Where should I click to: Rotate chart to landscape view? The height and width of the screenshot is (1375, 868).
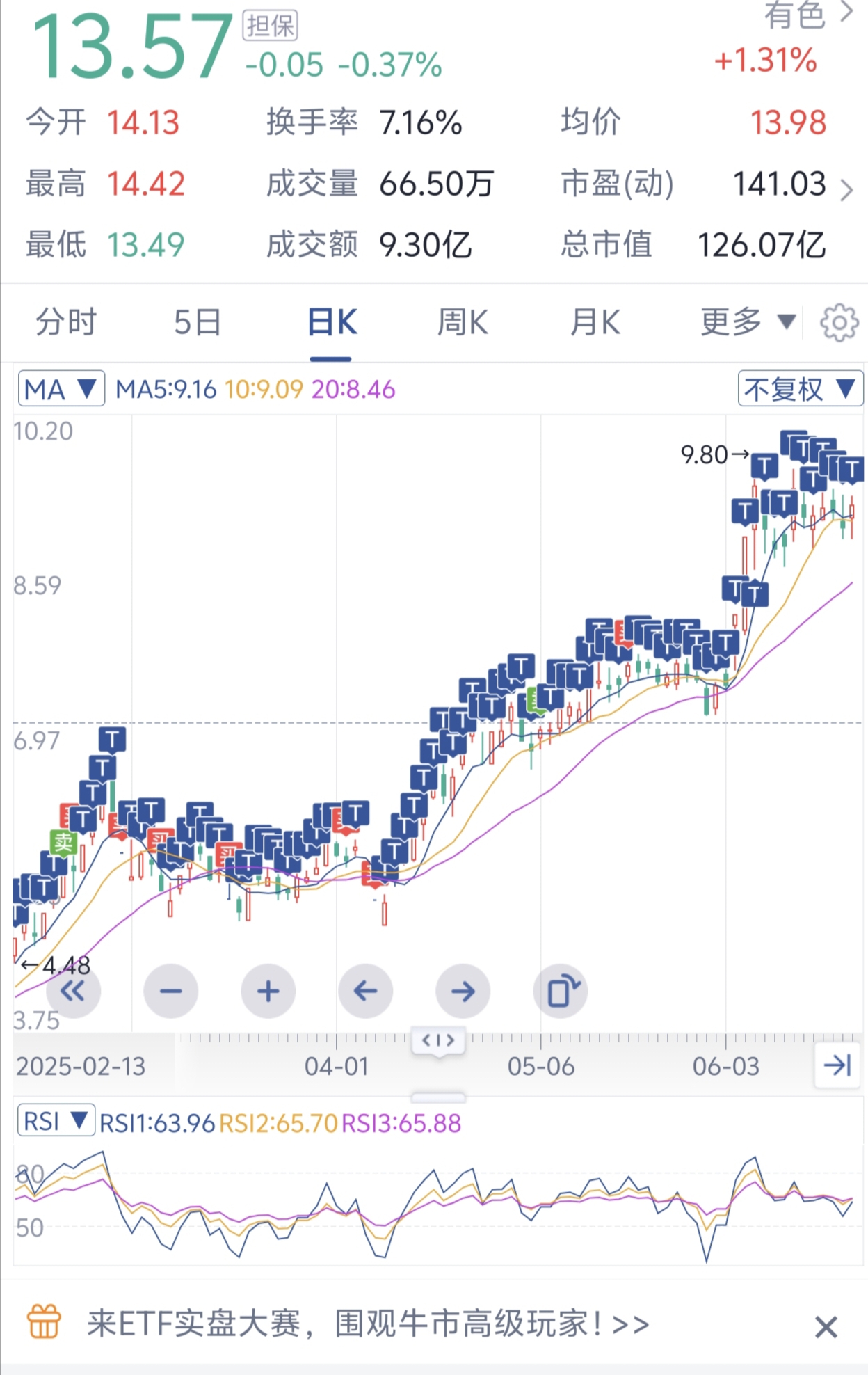pyautogui.click(x=561, y=991)
